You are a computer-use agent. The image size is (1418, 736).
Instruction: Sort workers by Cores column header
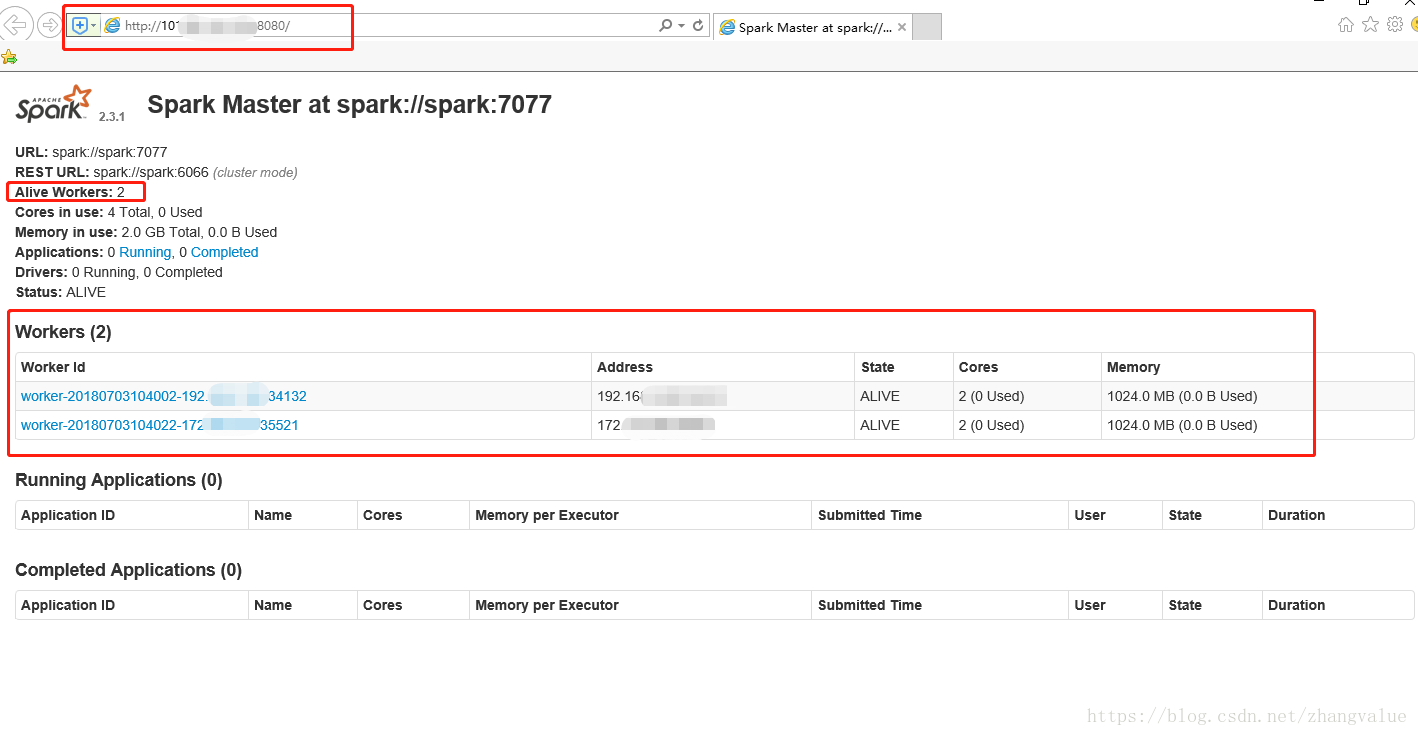[978, 367]
